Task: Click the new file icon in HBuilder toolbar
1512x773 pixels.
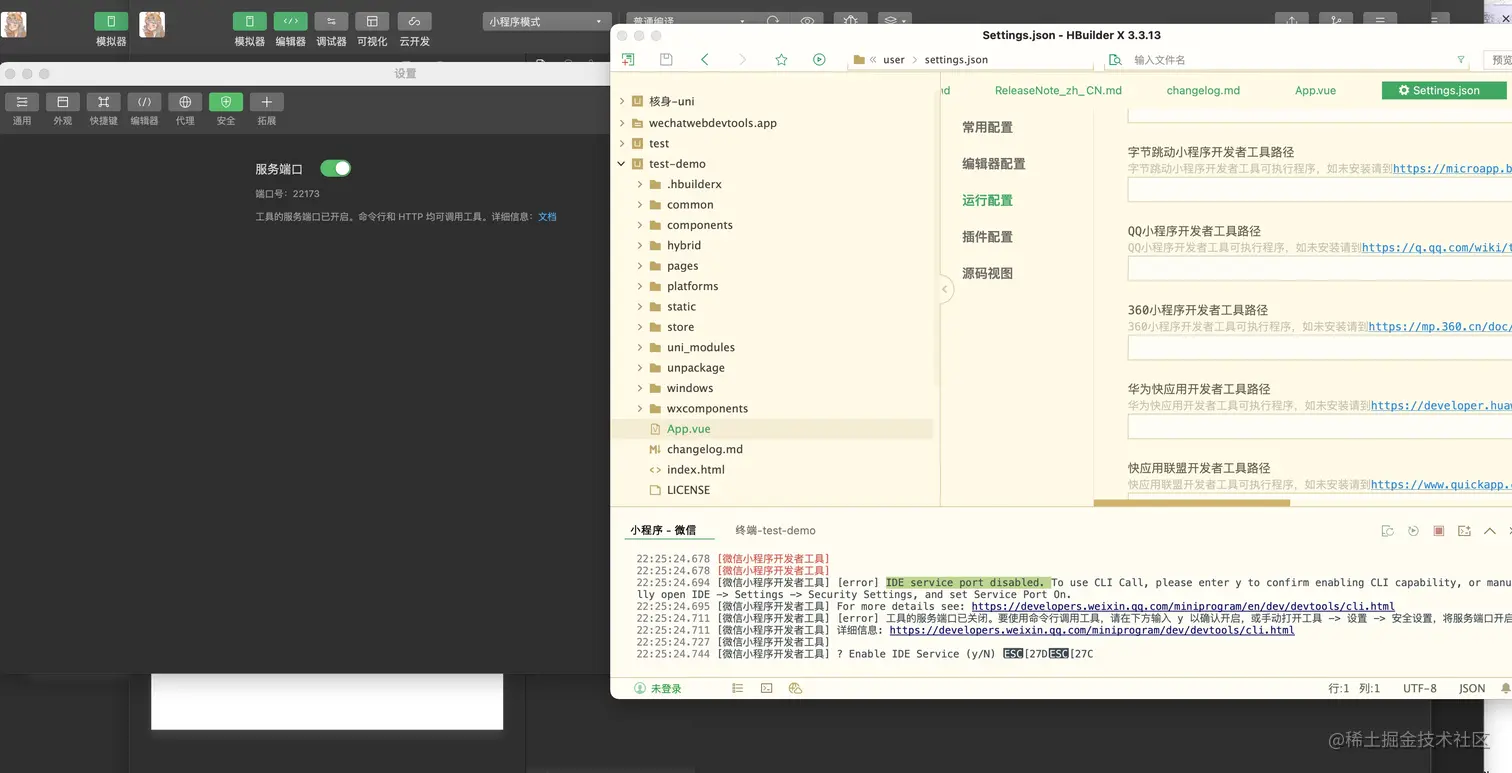Action: pyautogui.click(x=628, y=60)
